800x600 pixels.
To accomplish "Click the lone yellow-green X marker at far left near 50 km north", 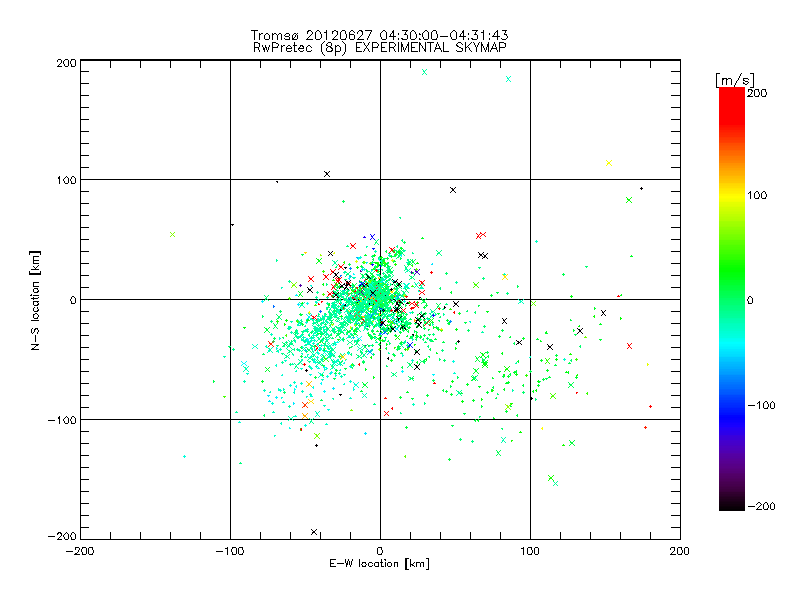I will (172, 235).
